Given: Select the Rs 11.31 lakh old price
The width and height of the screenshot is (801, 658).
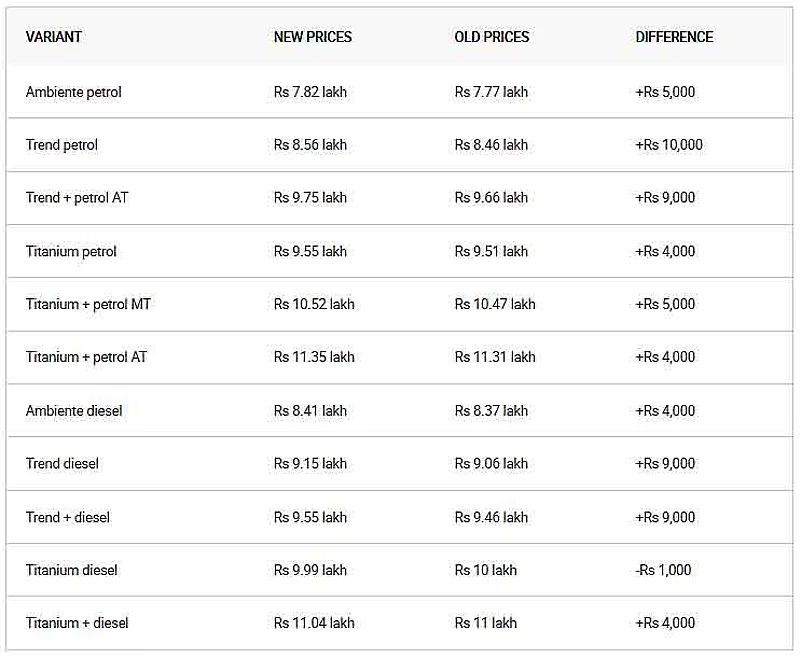Looking at the screenshot, I should (495, 357).
